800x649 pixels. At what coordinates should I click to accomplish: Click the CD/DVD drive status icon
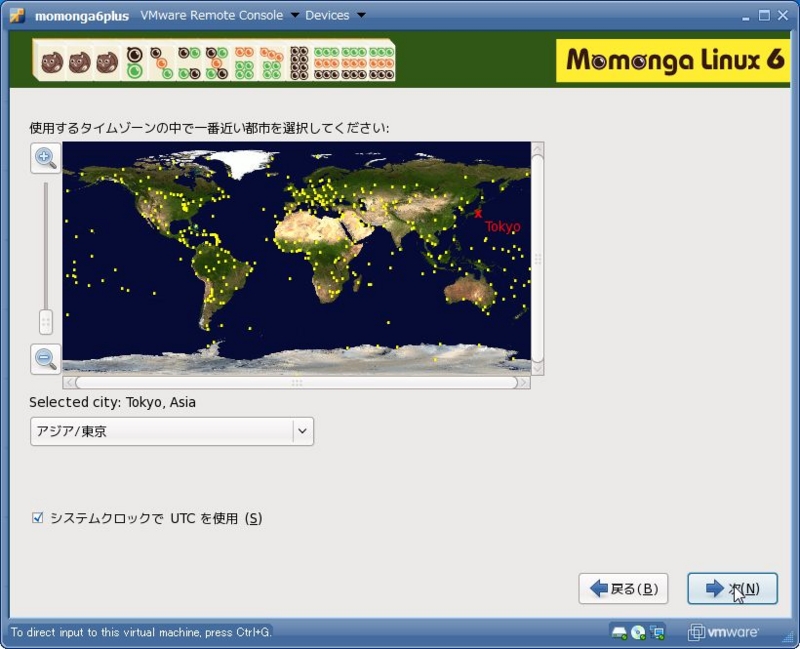click(x=638, y=633)
